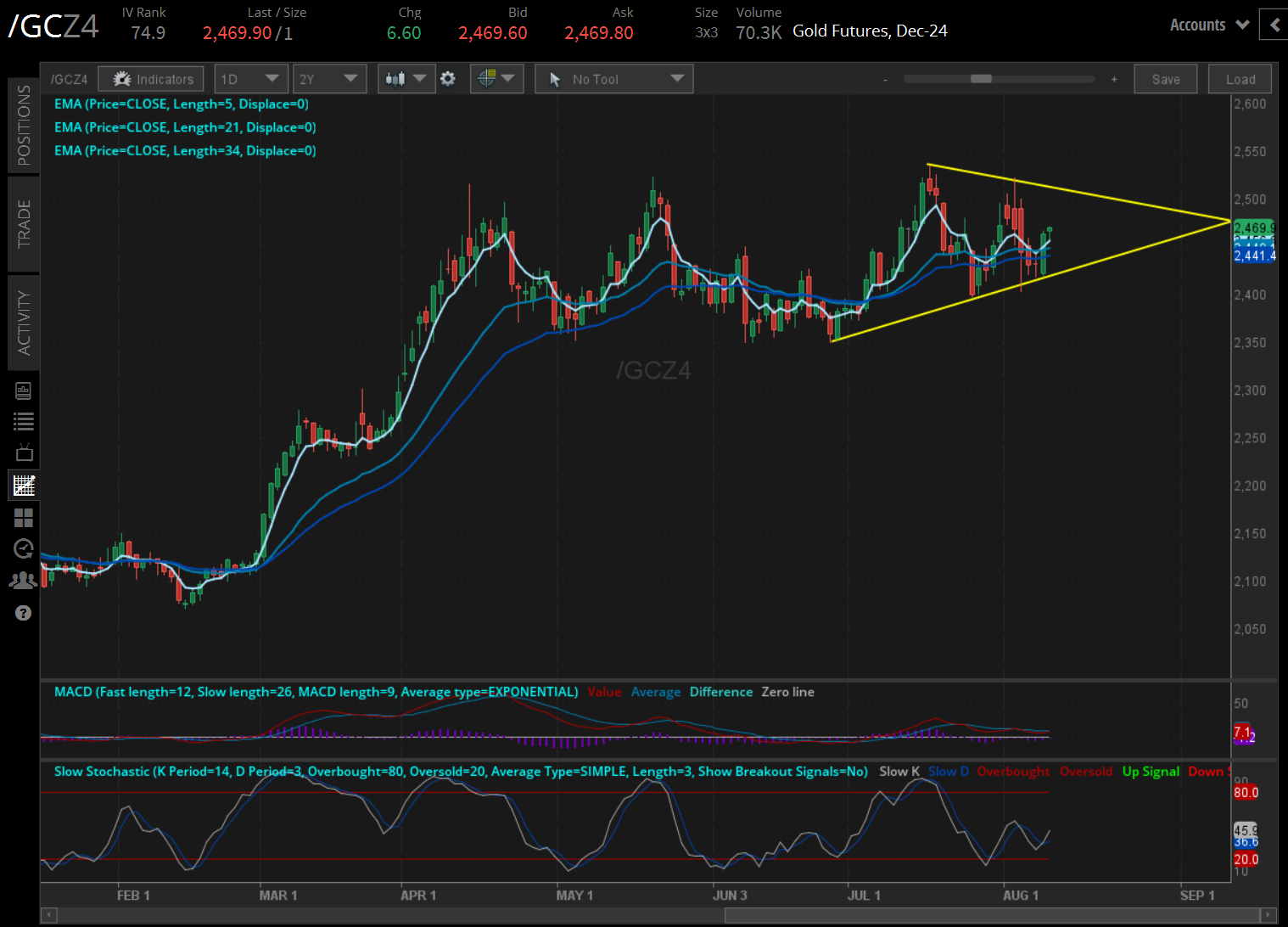Open the four-square dashboard icon

[24, 518]
